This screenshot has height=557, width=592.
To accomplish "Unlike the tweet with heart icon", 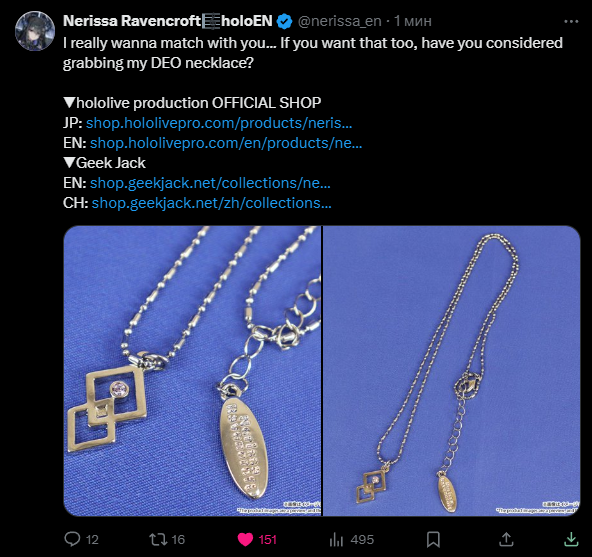I will coord(245,539).
